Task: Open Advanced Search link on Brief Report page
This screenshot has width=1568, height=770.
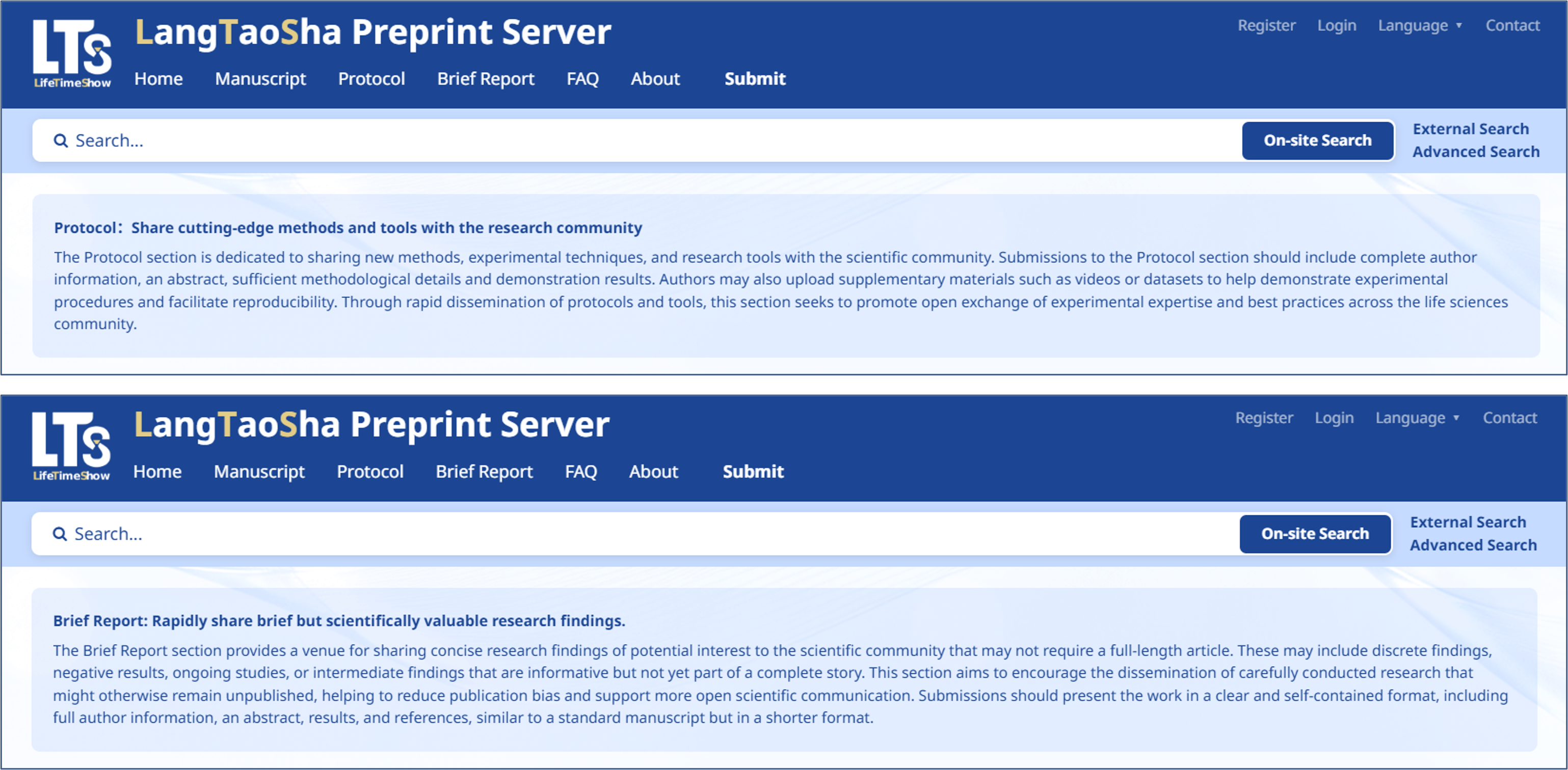Action: tap(1473, 545)
